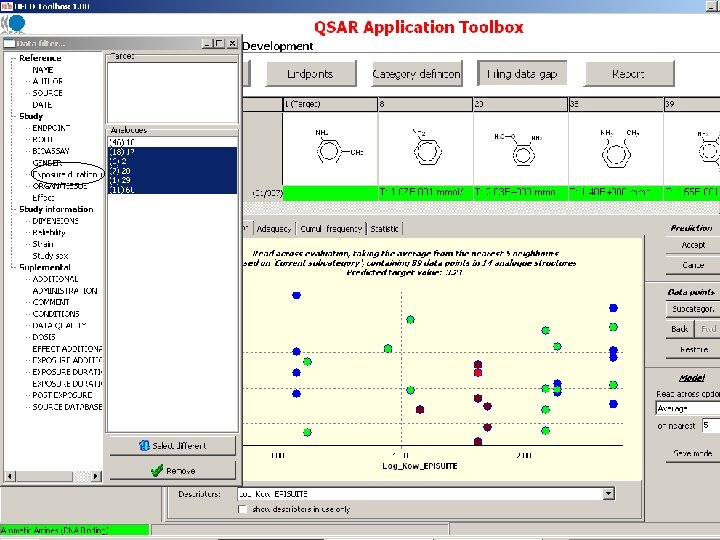Screen dimensions: 720x540
Task: Select the Reference tree node
Action: point(40,58)
